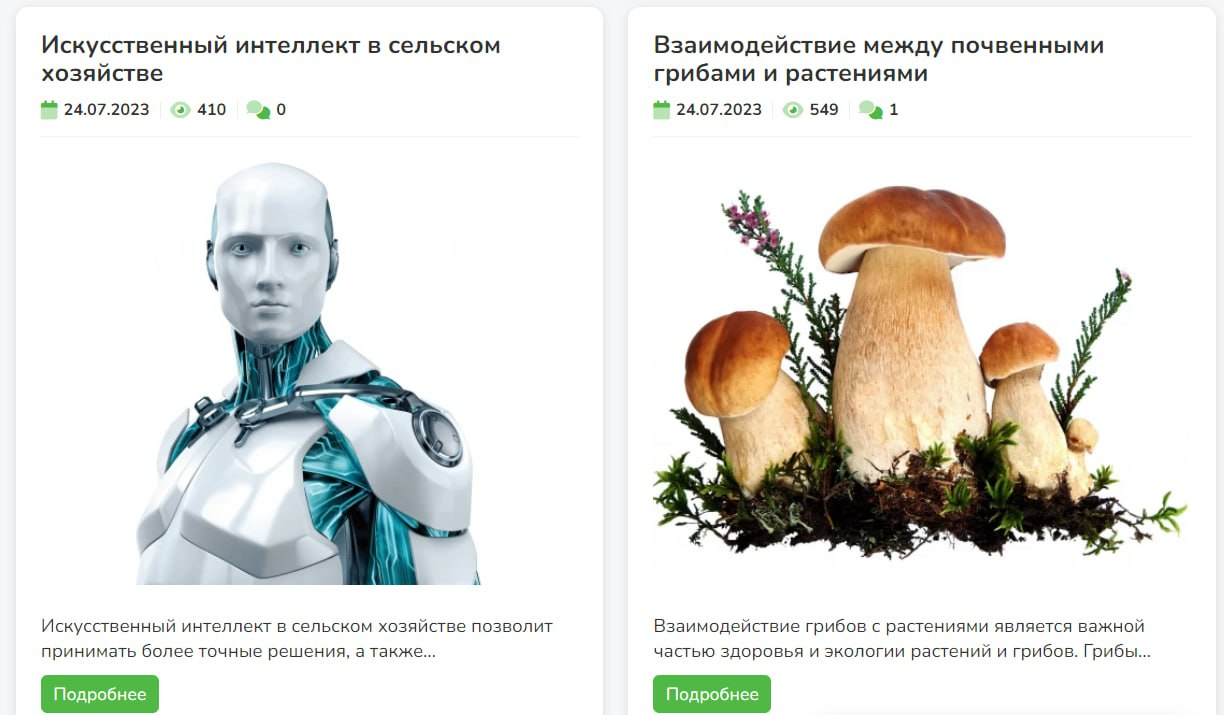Image resolution: width=1224 pixels, height=715 pixels.
Task: Select the 24.07.2023 date on fungi article
Action: (719, 110)
